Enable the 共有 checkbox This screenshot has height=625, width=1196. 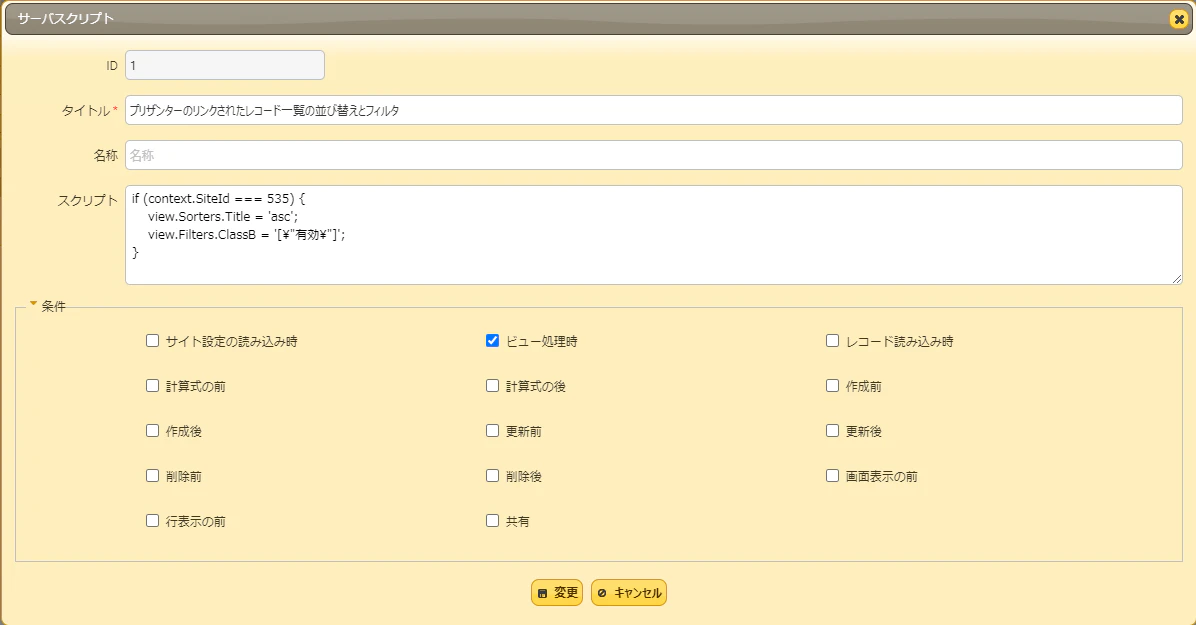coord(493,521)
